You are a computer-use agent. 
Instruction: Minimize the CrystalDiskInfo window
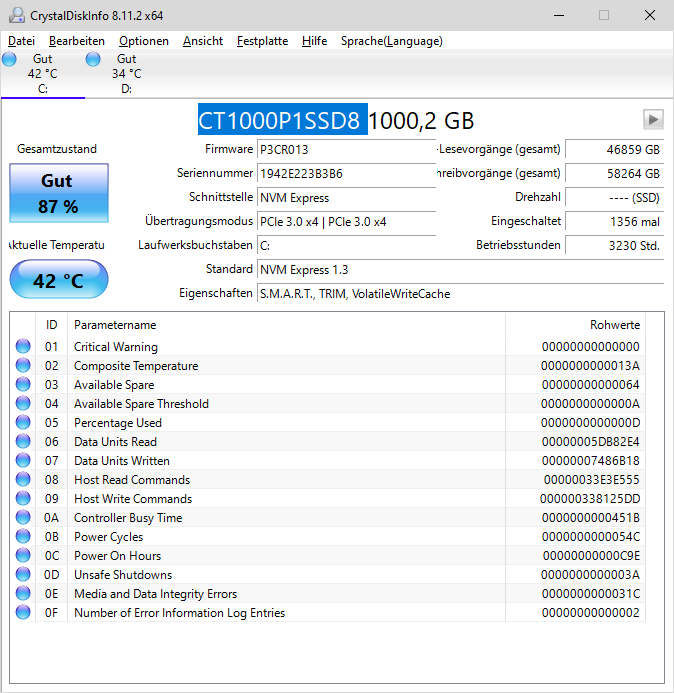click(559, 15)
